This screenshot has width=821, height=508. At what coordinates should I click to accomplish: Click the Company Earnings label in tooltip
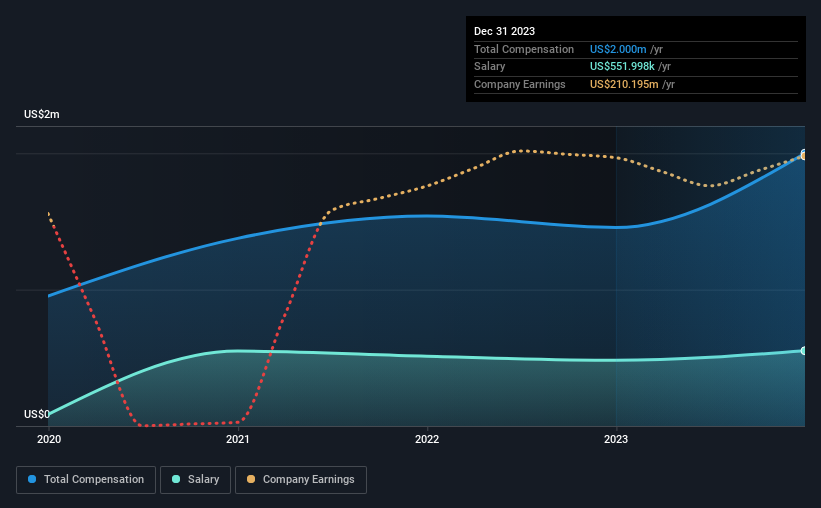click(519, 84)
